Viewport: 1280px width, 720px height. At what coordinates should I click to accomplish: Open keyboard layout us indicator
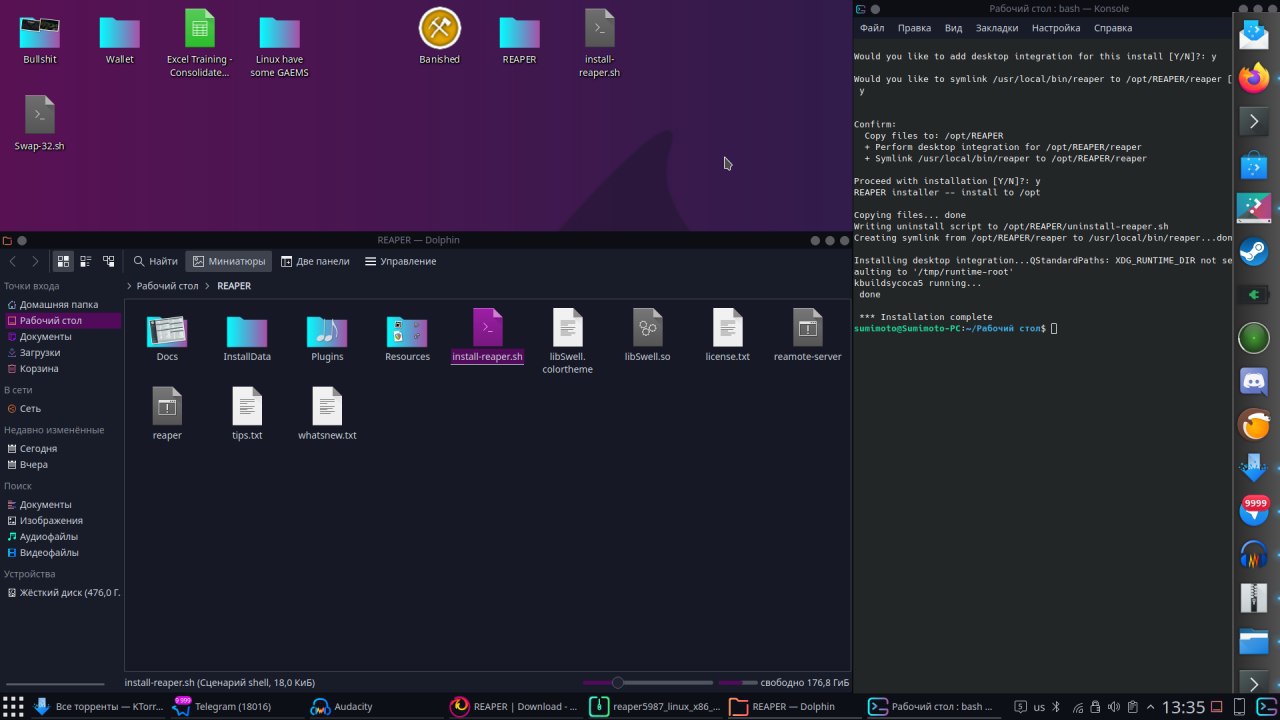click(x=1039, y=706)
